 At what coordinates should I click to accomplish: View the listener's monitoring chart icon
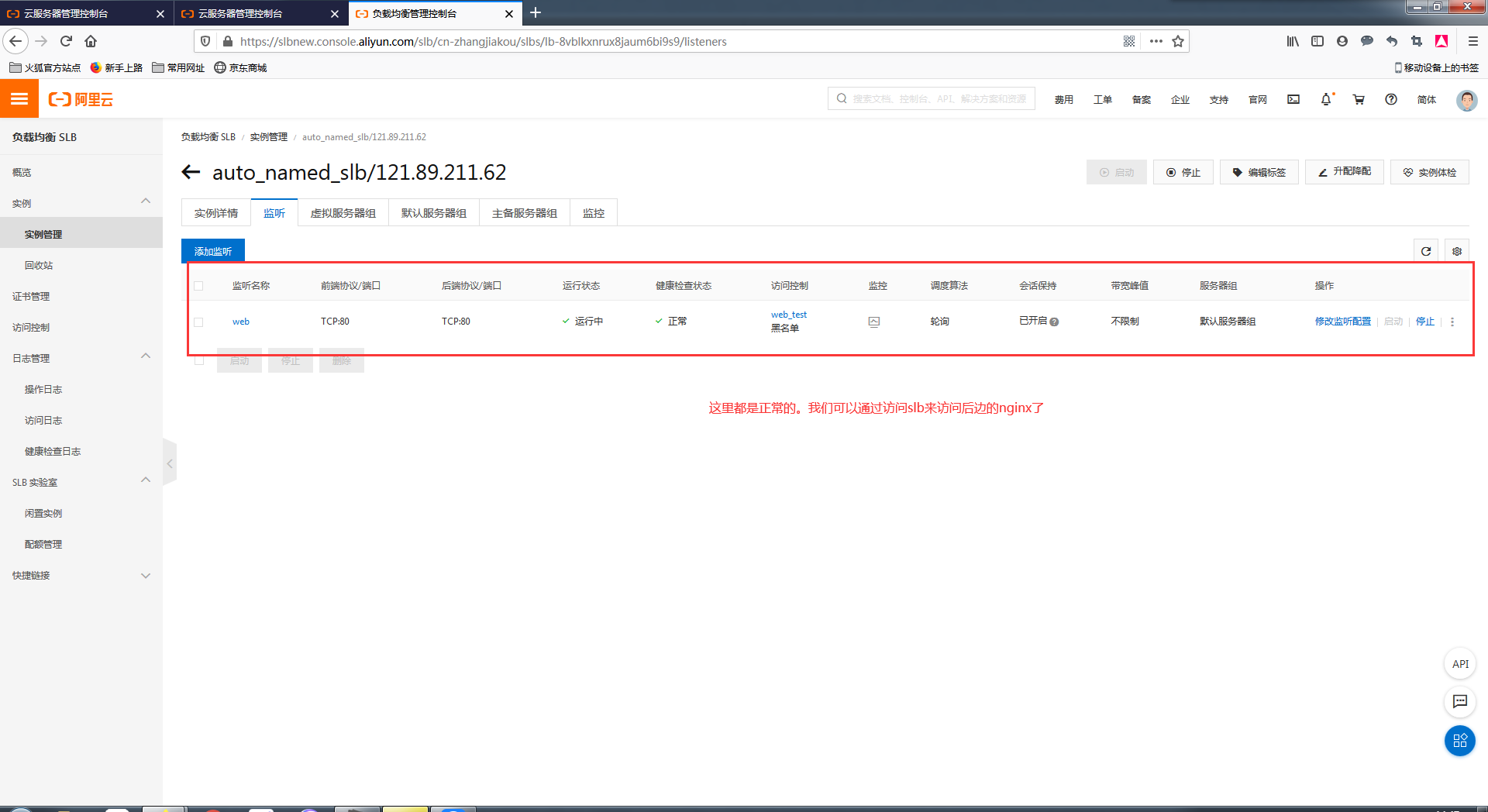[x=874, y=321]
